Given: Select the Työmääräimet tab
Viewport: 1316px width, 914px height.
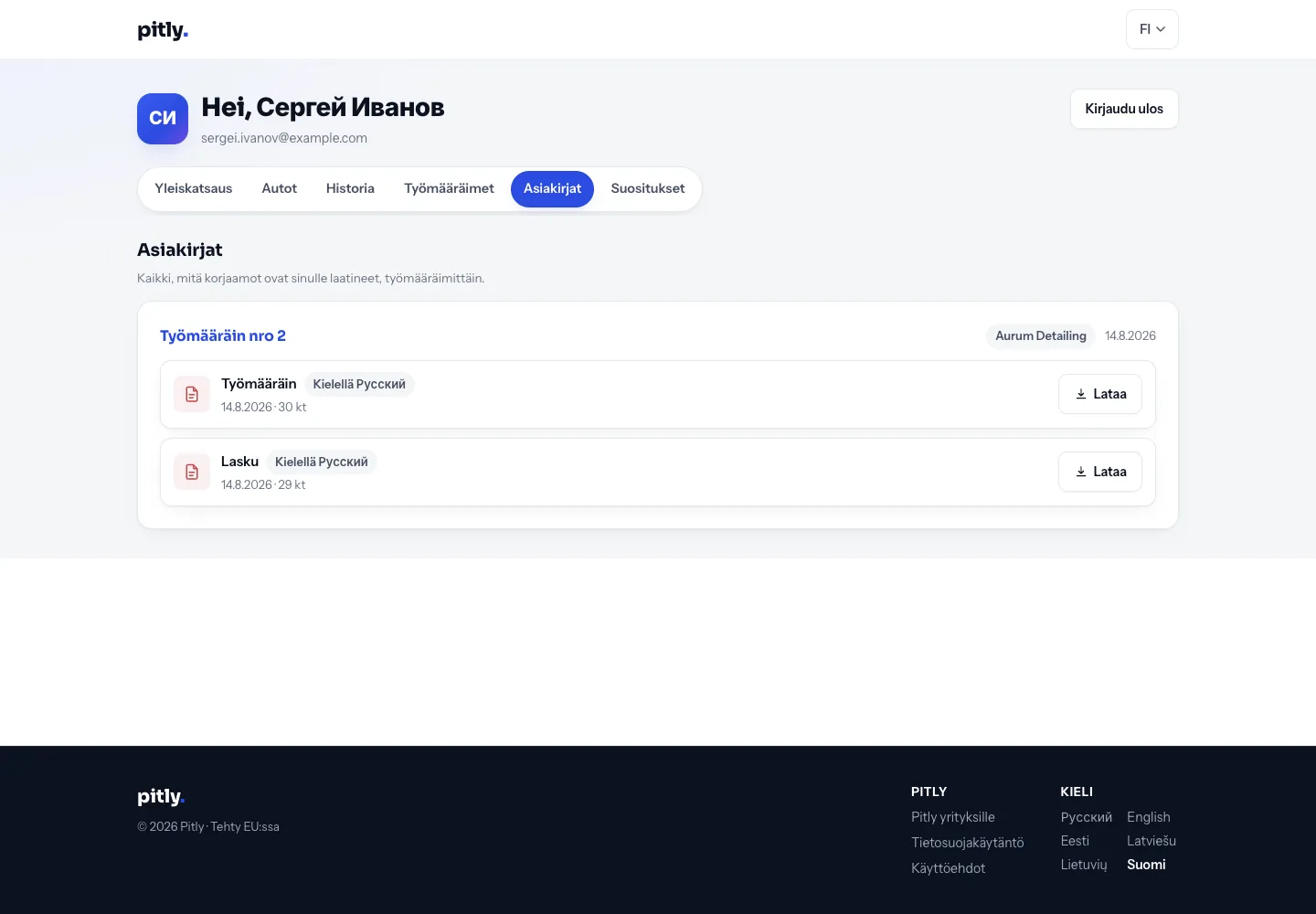Looking at the screenshot, I should [x=449, y=188].
